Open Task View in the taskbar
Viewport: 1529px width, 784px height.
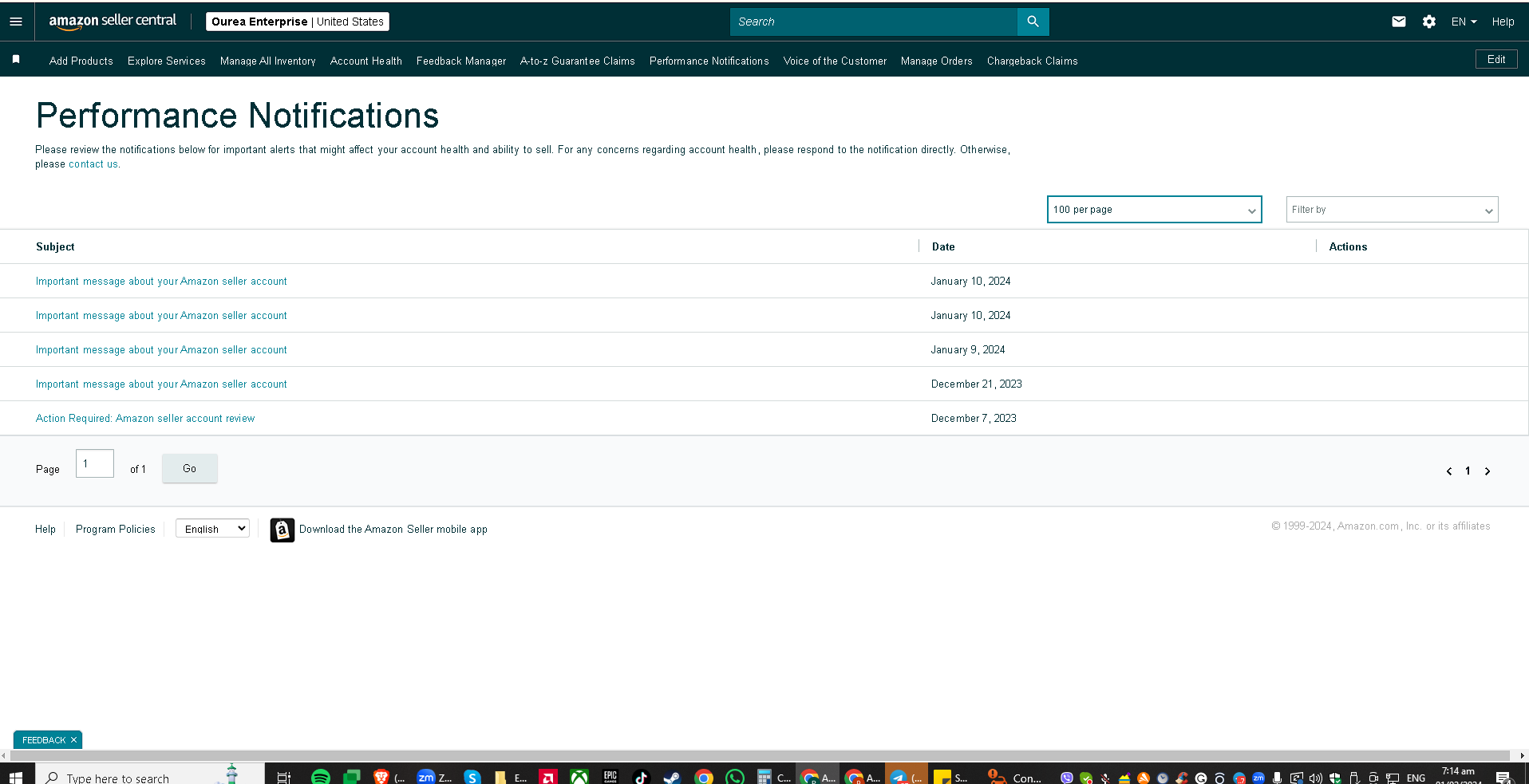click(283, 777)
